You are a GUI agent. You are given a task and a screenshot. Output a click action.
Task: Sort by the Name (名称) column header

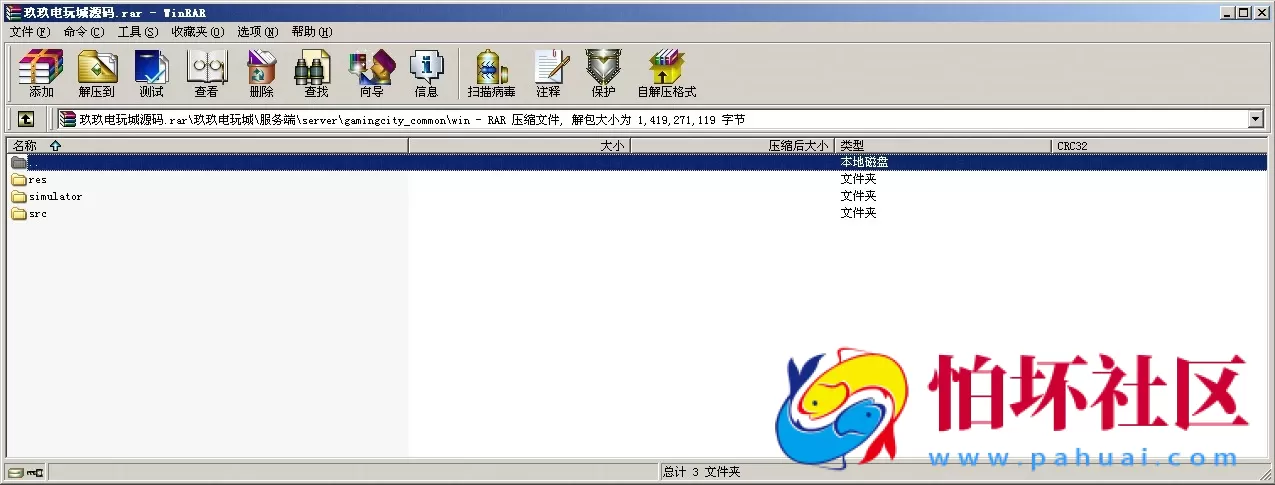click(x=25, y=146)
